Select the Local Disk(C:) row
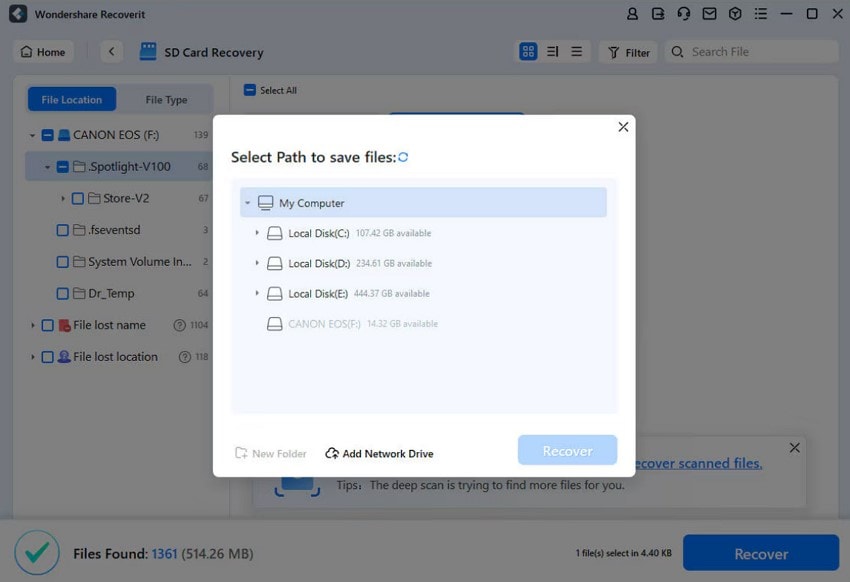Viewport: 850px width, 582px height. click(423, 234)
